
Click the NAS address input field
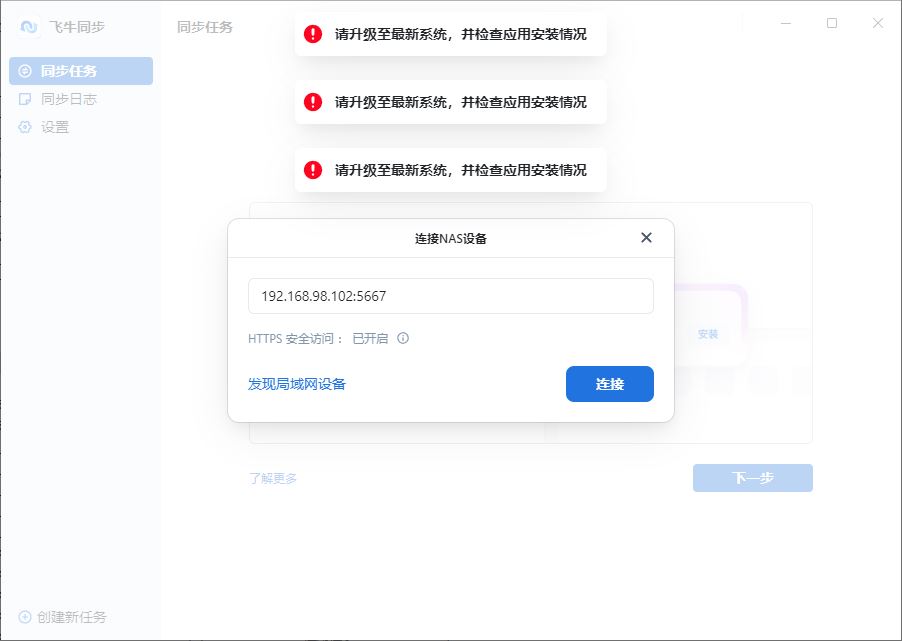450,296
